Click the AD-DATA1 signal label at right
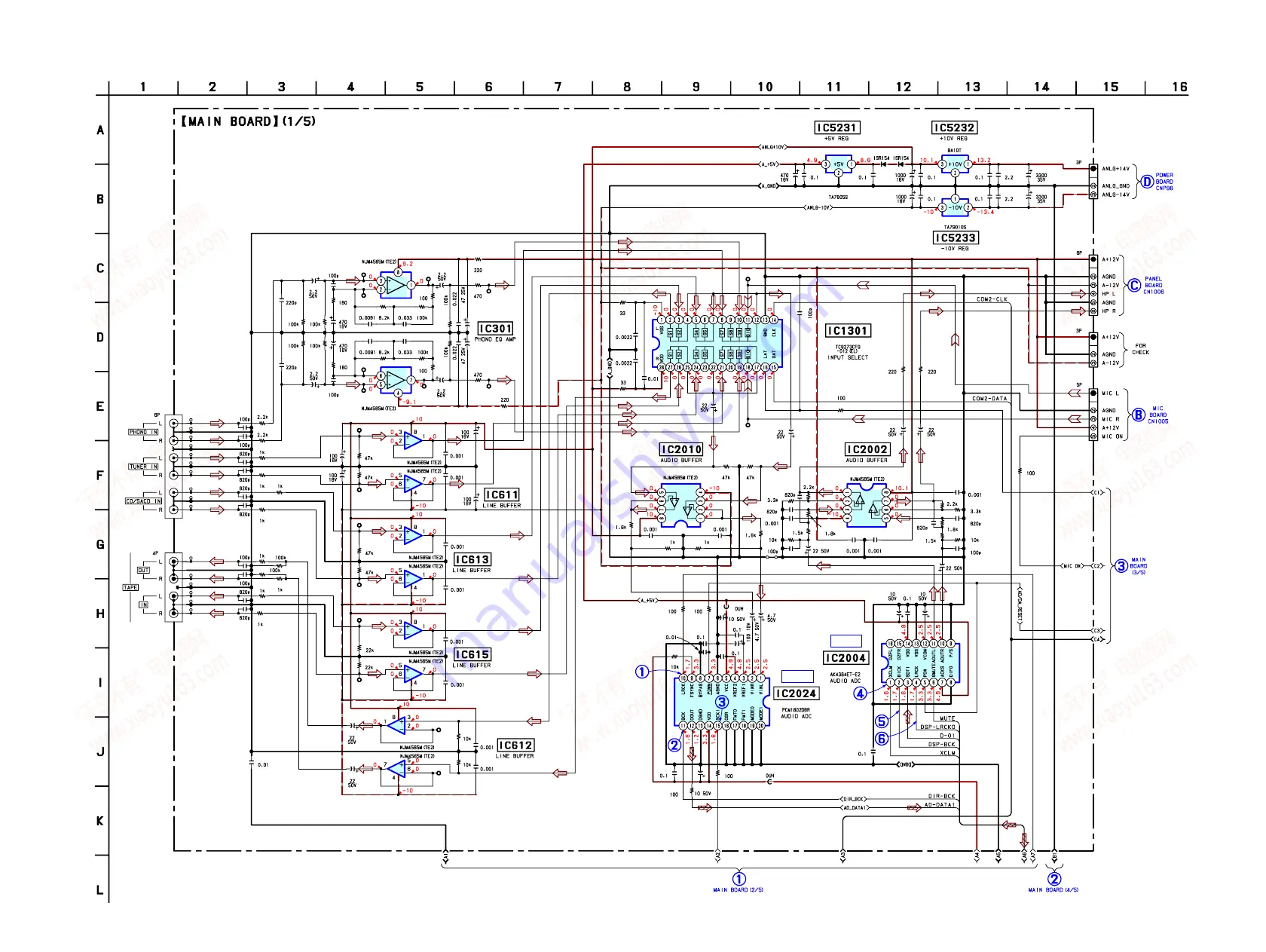1266x952 pixels. coord(940,805)
